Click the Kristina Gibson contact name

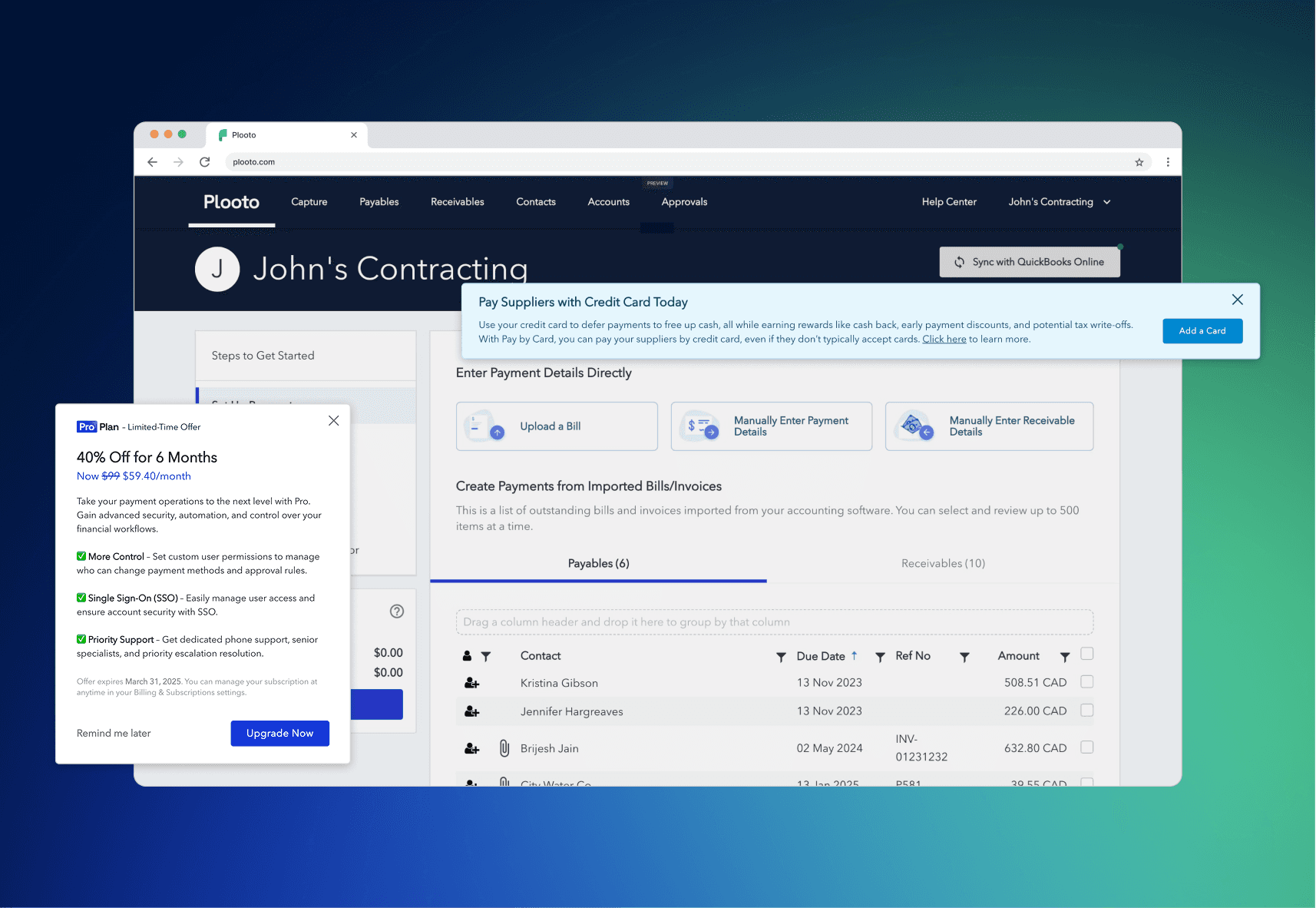(559, 683)
